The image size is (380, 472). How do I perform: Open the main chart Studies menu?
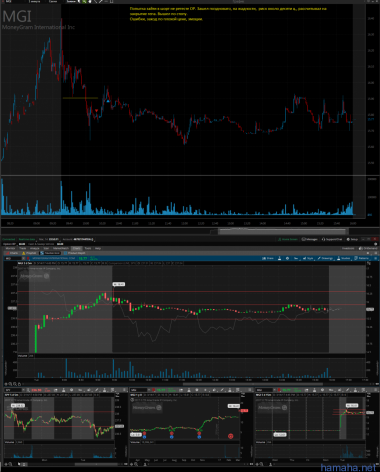click(343, 258)
